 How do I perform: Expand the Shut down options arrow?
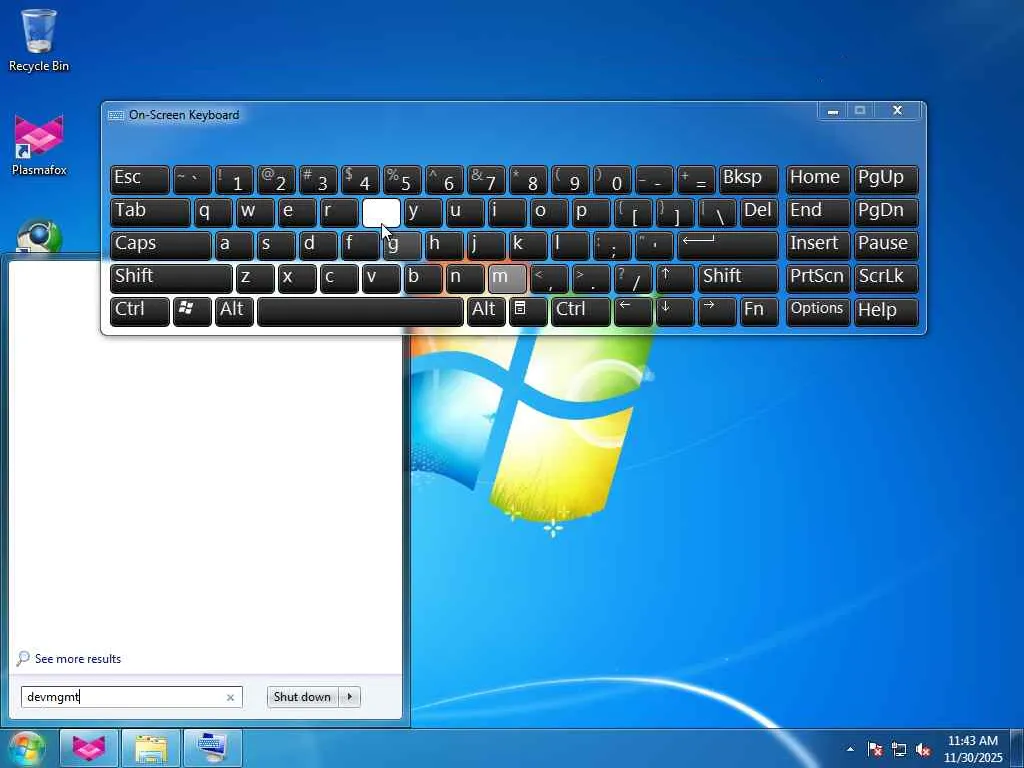point(349,697)
